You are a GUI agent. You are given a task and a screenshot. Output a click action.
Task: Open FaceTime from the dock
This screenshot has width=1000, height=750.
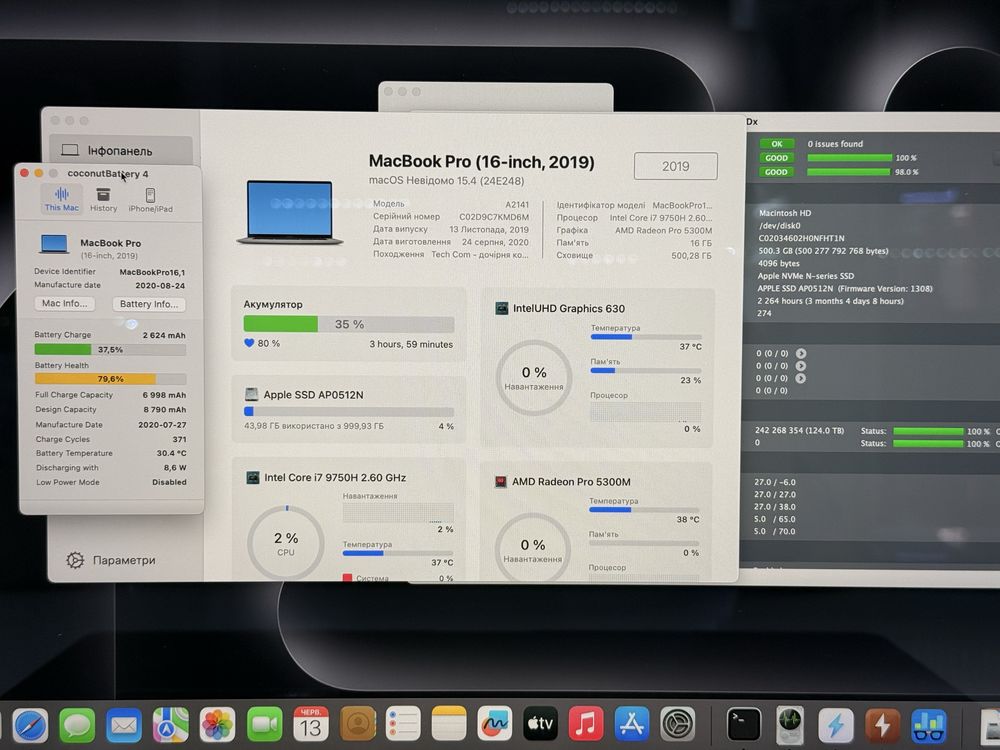tap(265, 725)
